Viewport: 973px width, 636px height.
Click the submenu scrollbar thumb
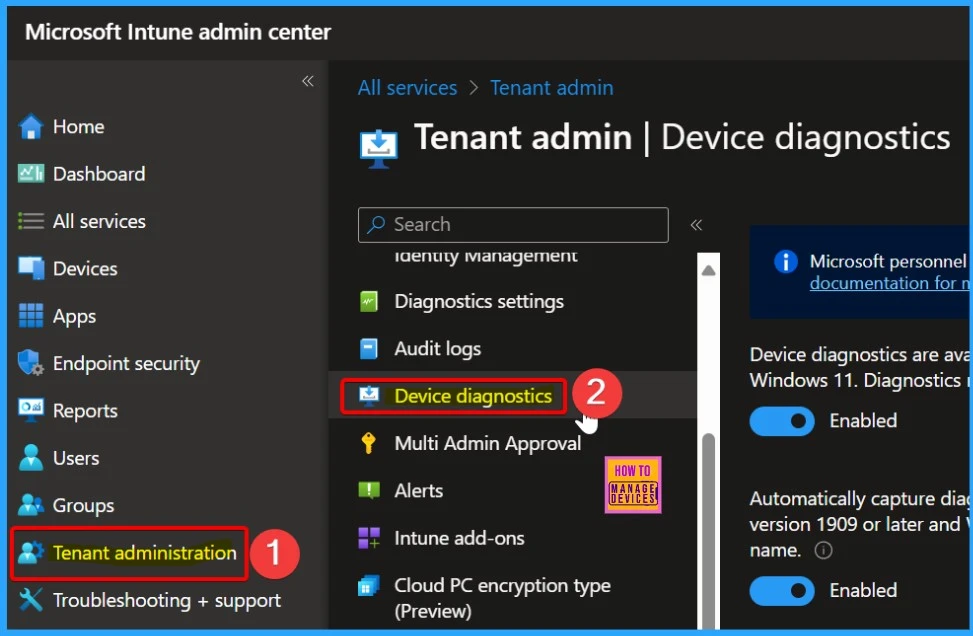pos(708,531)
